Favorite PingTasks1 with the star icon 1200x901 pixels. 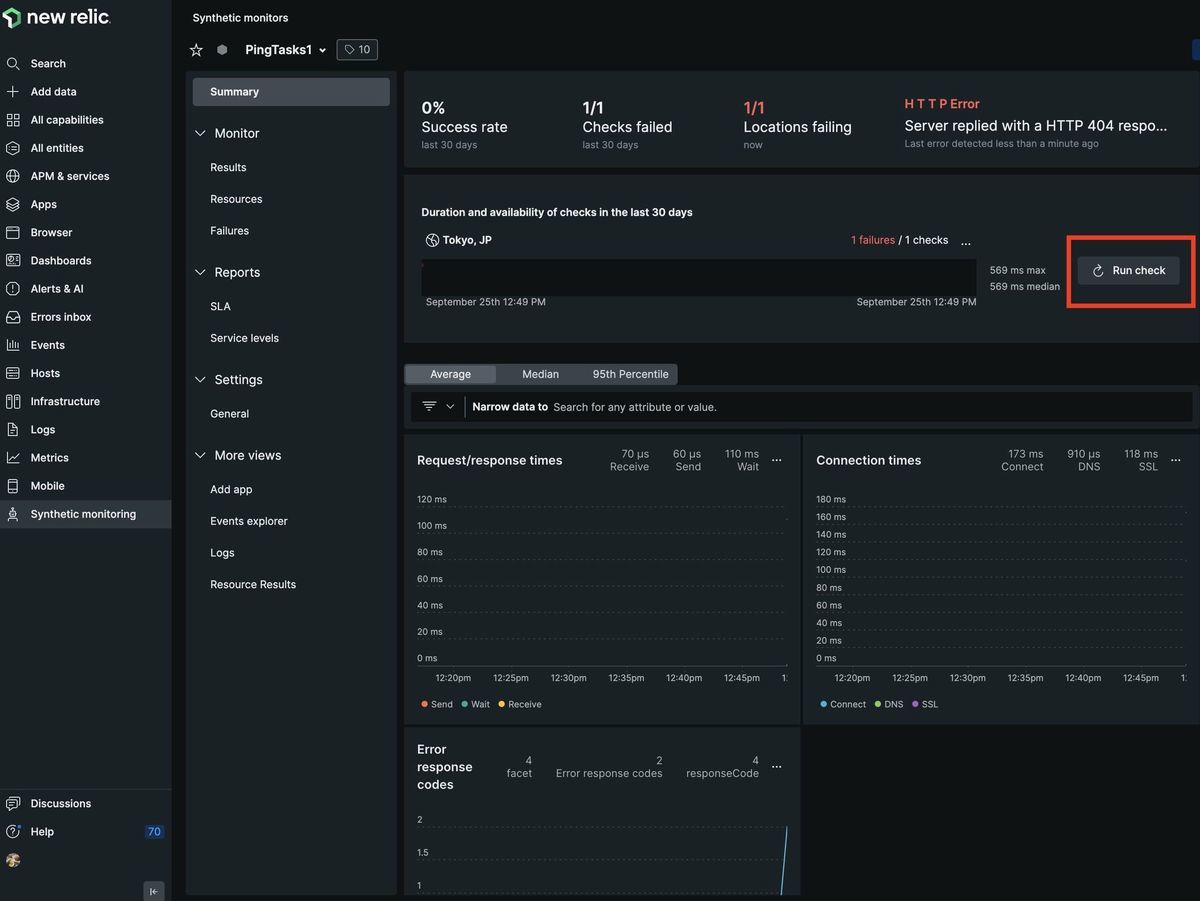196,50
